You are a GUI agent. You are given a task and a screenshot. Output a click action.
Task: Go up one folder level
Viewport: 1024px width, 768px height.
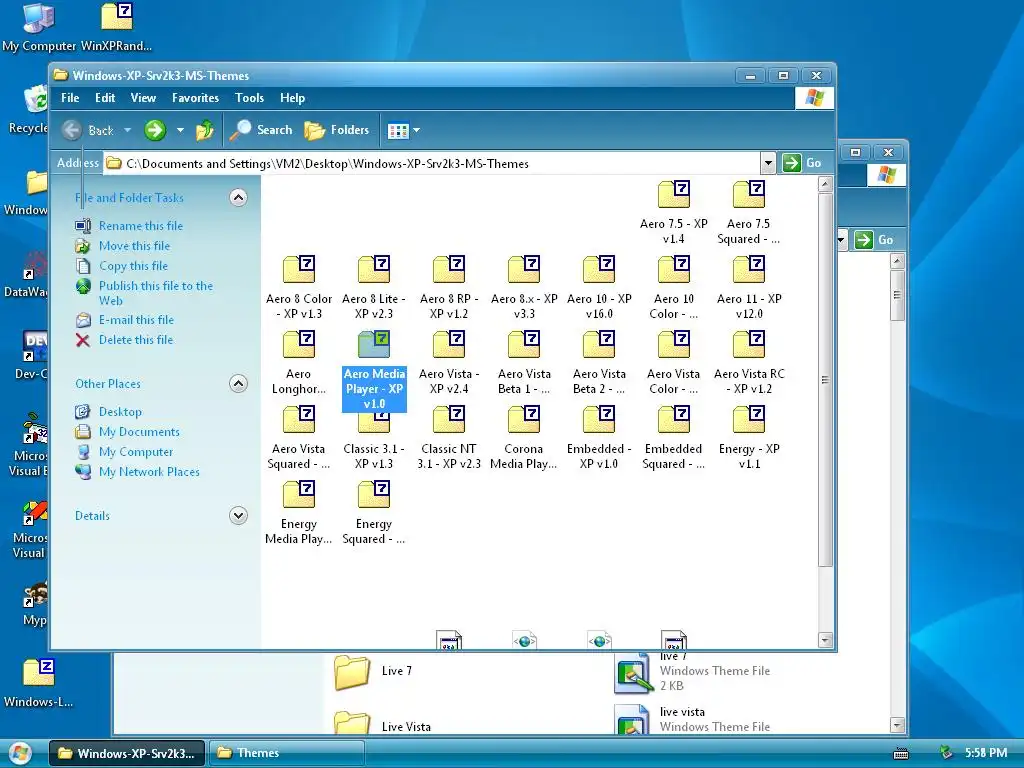coord(204,130)
